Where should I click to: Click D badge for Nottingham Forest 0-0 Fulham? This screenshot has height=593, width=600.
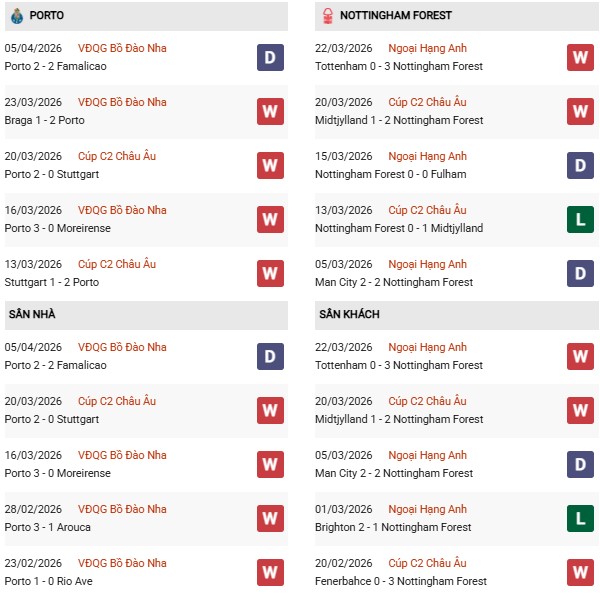coord(580,165)
